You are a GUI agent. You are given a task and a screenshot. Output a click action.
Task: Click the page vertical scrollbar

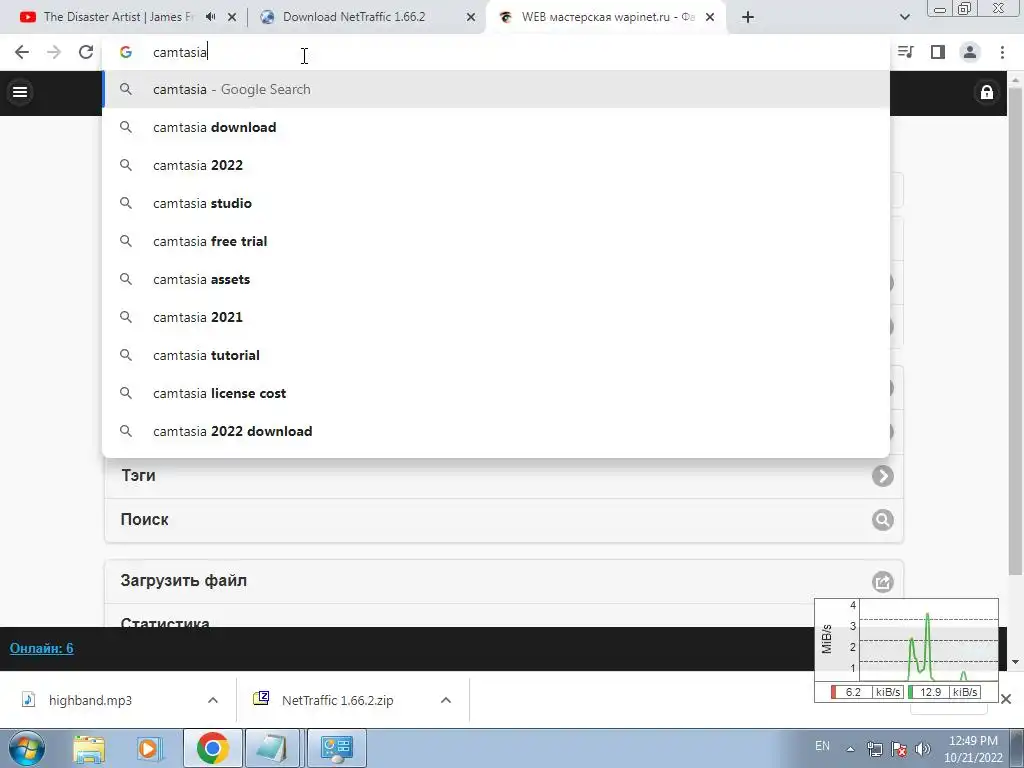[x=1015, y=330]
